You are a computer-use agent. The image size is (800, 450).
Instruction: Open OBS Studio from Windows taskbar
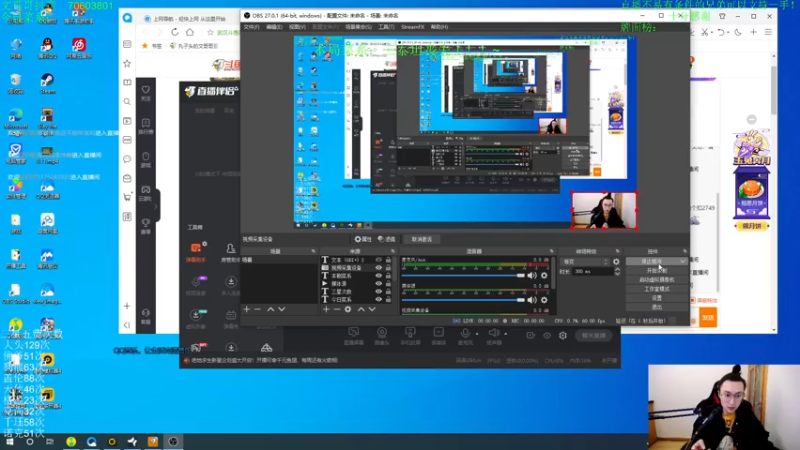point(173,441)
